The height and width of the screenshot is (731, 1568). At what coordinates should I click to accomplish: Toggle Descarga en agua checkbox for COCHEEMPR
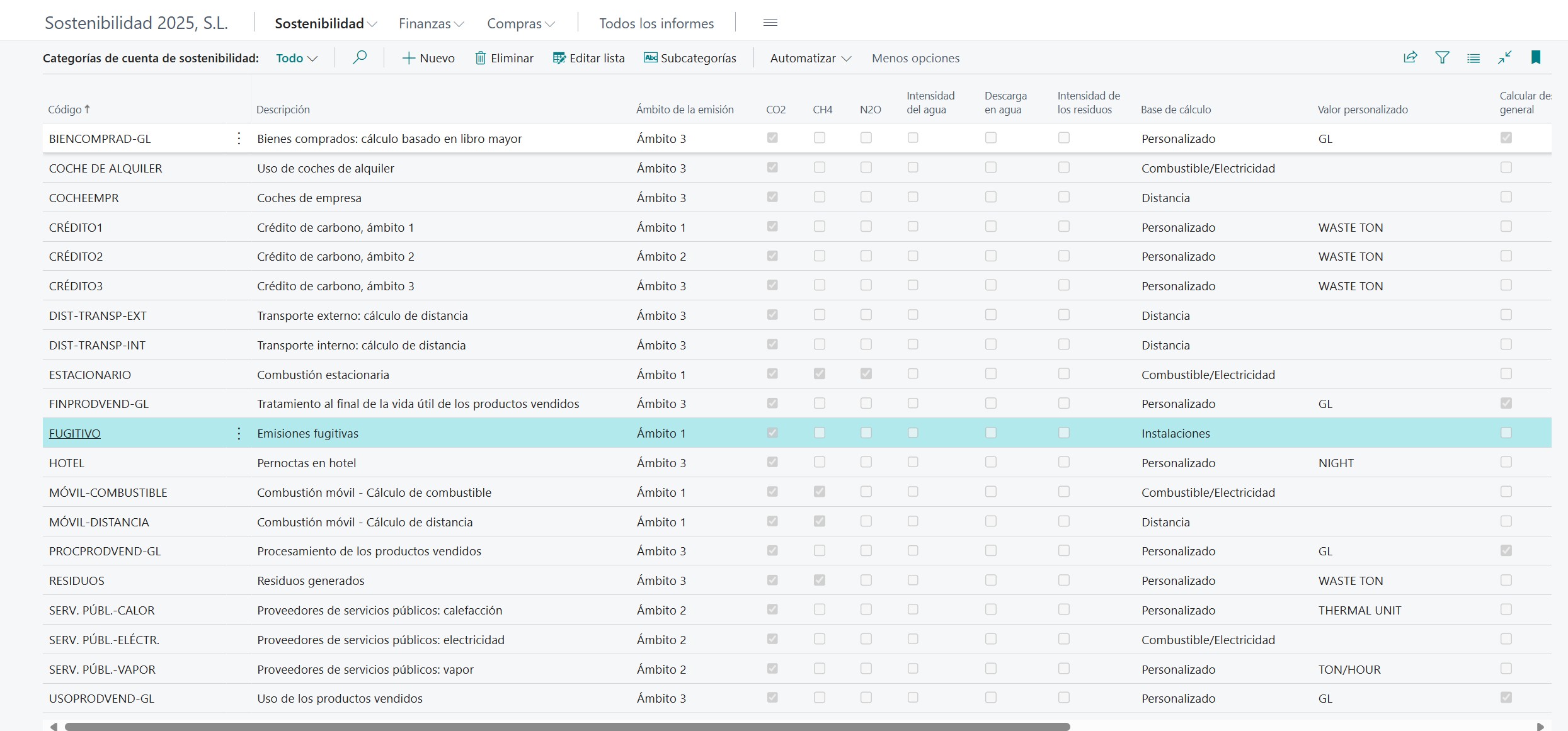tap(991, 197)
